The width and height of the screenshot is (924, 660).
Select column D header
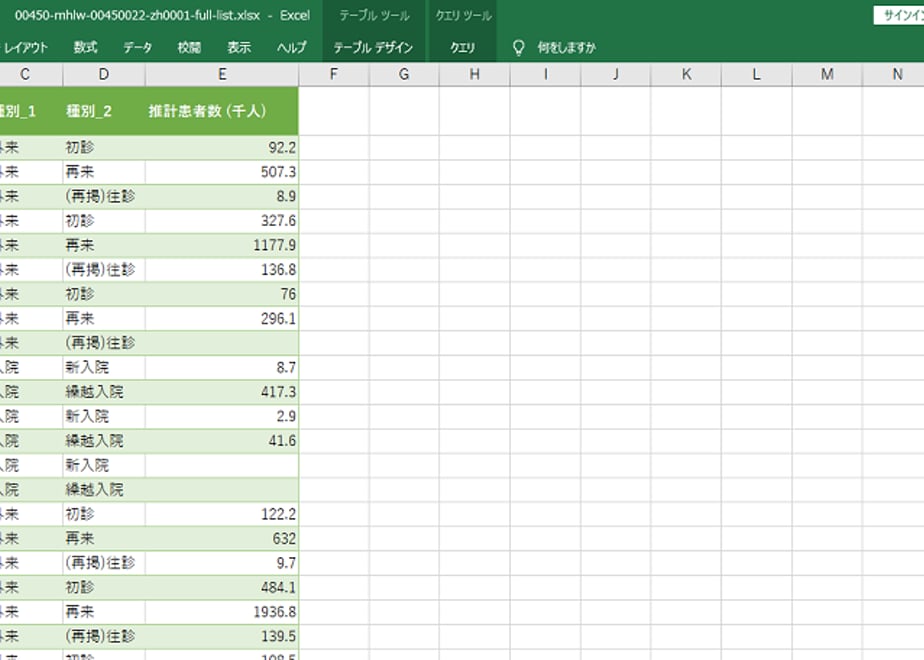(104, 74)
